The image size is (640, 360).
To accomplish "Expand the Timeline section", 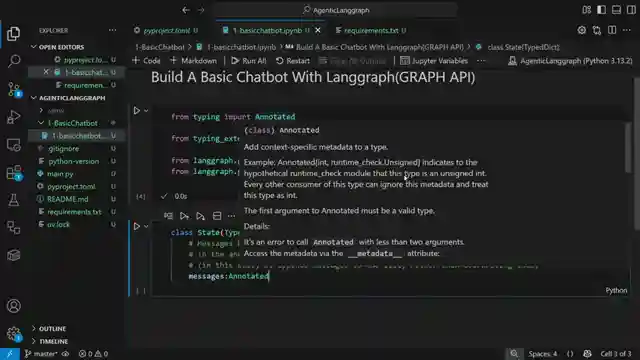I will point(53,341).
